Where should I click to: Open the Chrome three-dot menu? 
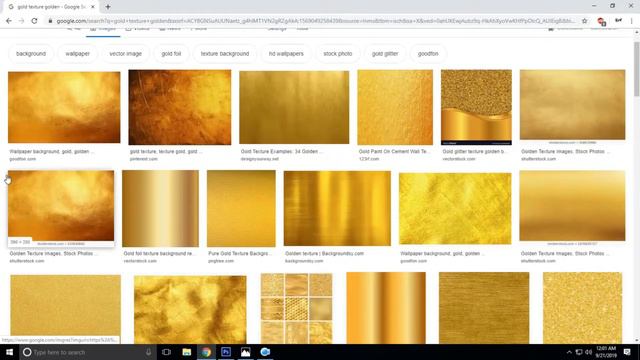click(631, 21)
